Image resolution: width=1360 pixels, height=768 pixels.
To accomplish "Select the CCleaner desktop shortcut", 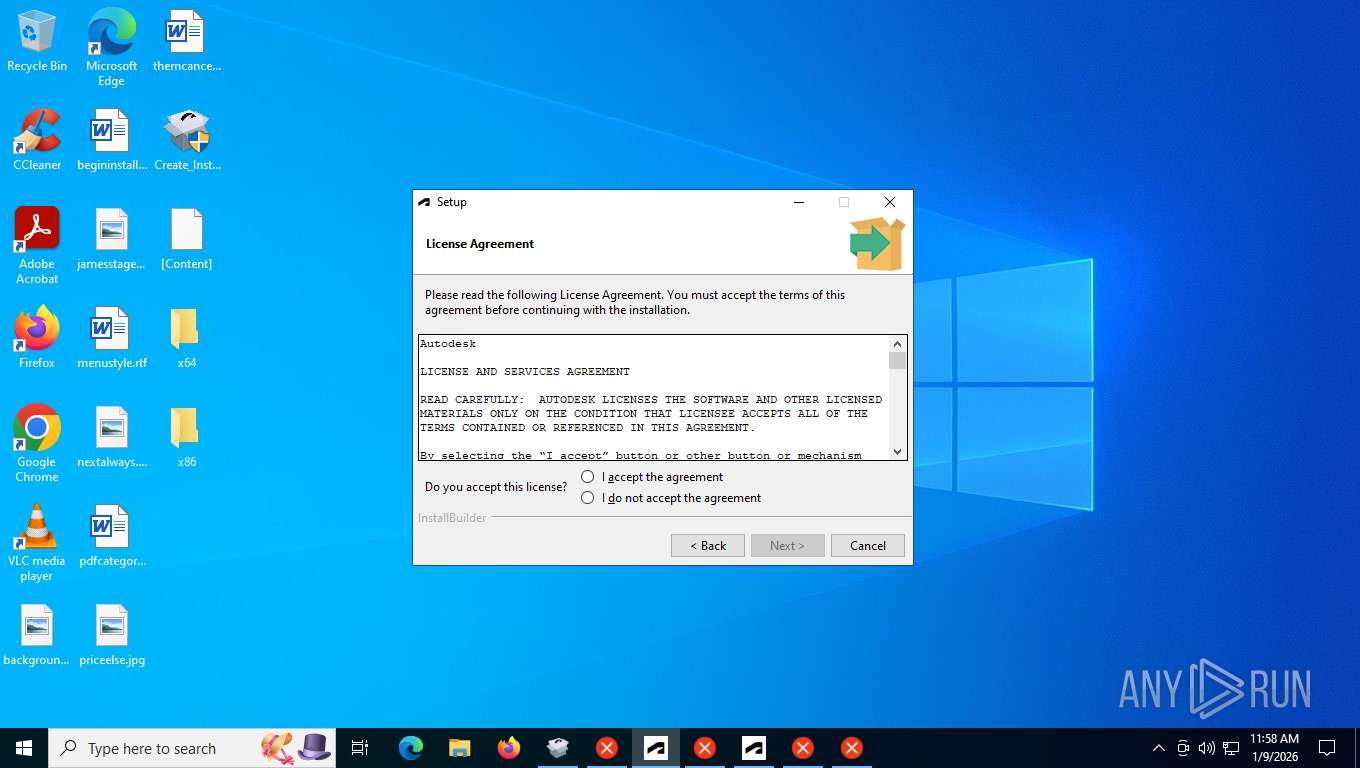I will point(37,141).
